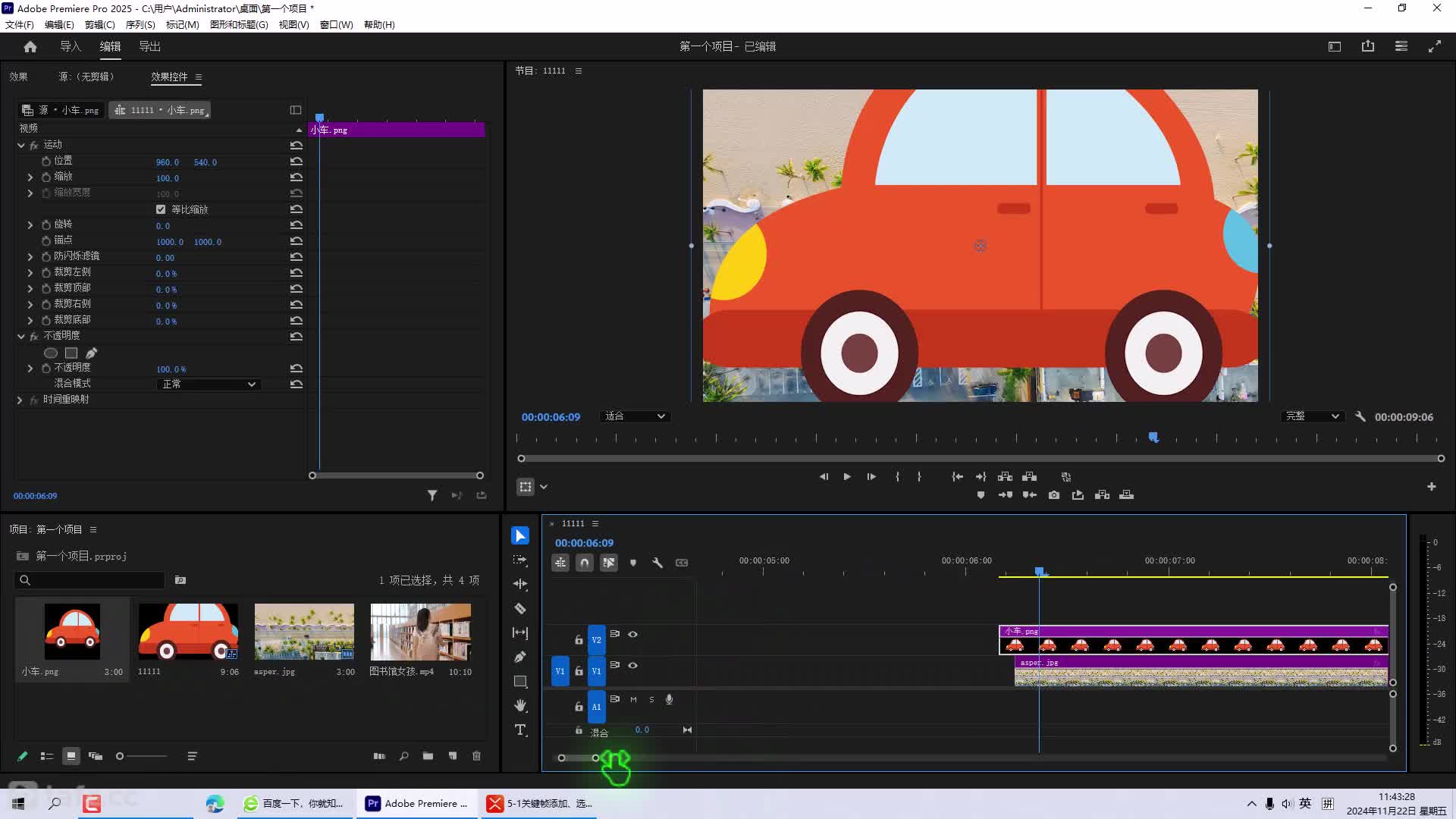Toggle animation stopwatch for 位置

(x=46, y=162)
